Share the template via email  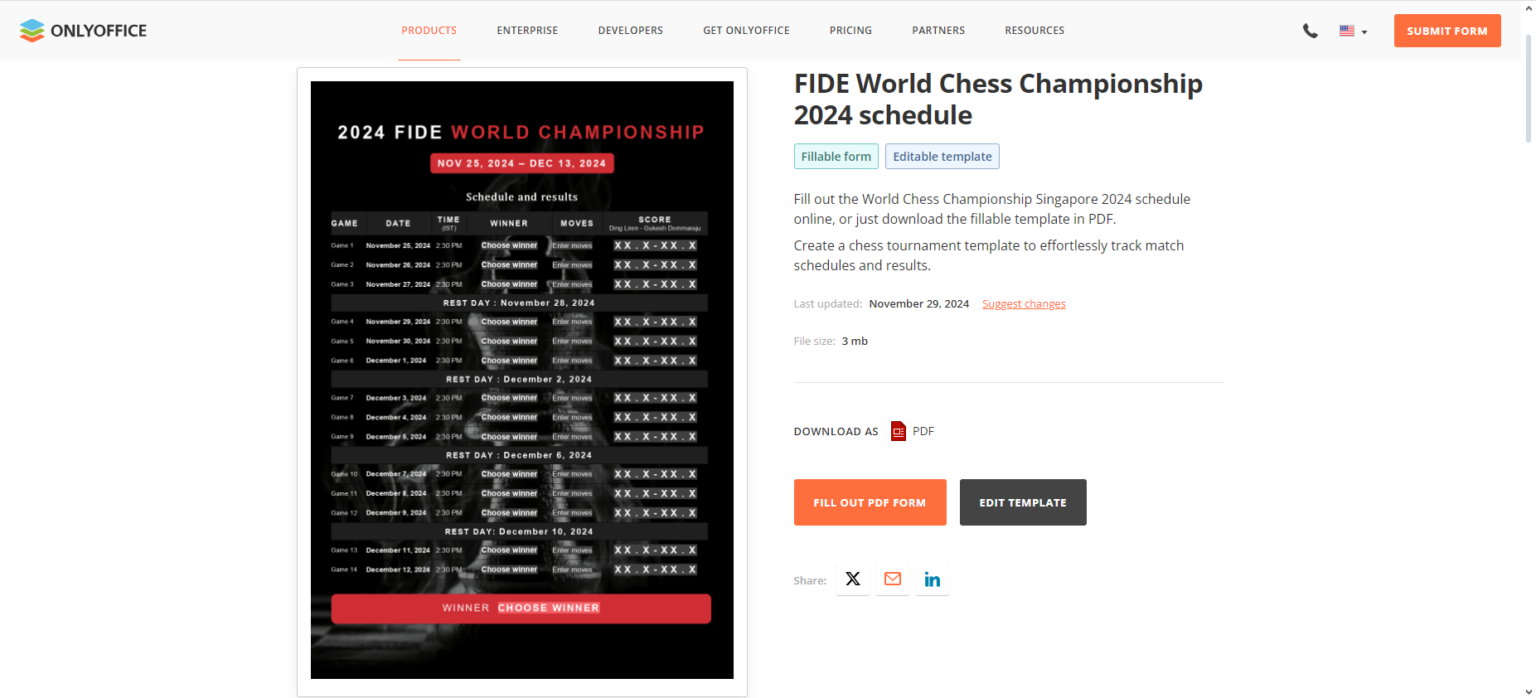[x=892, y=578]
